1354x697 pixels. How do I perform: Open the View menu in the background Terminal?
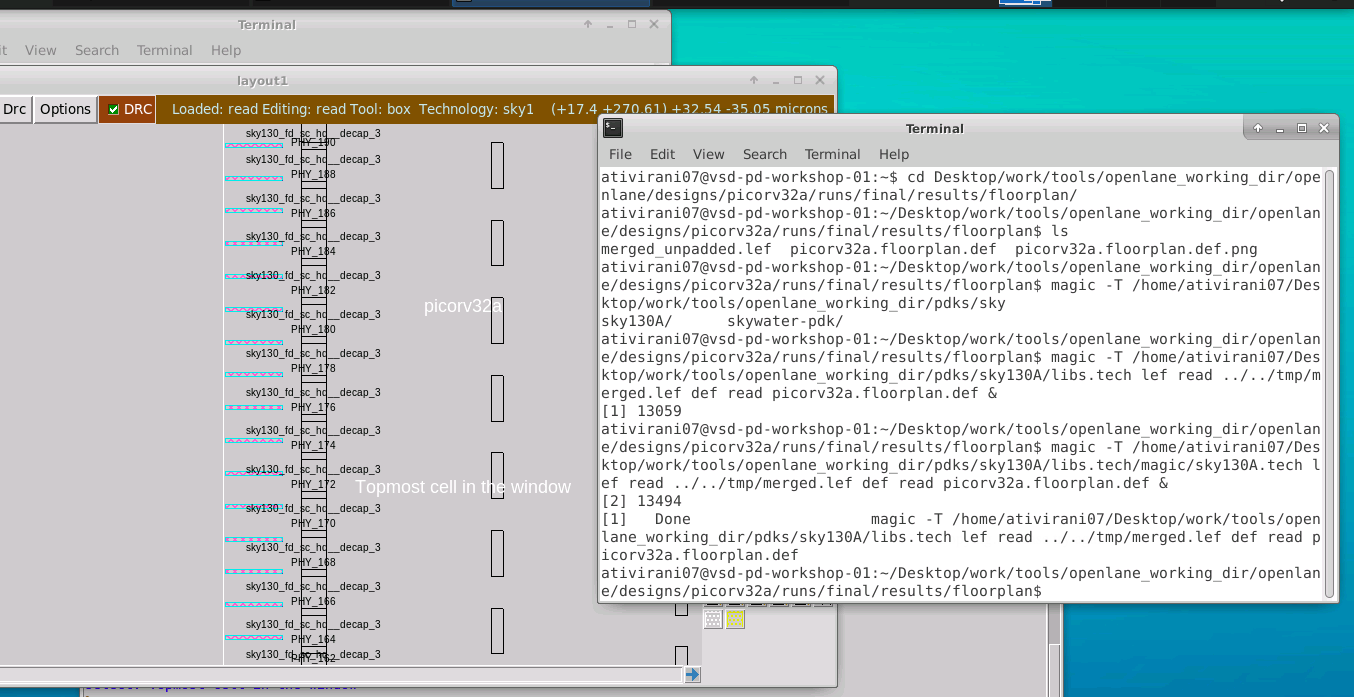click(41, 50)
